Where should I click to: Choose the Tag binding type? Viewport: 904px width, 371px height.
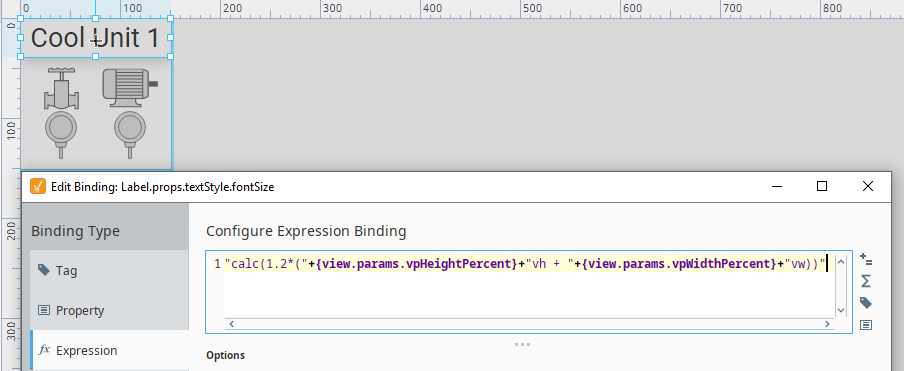(x=110, y=270)
